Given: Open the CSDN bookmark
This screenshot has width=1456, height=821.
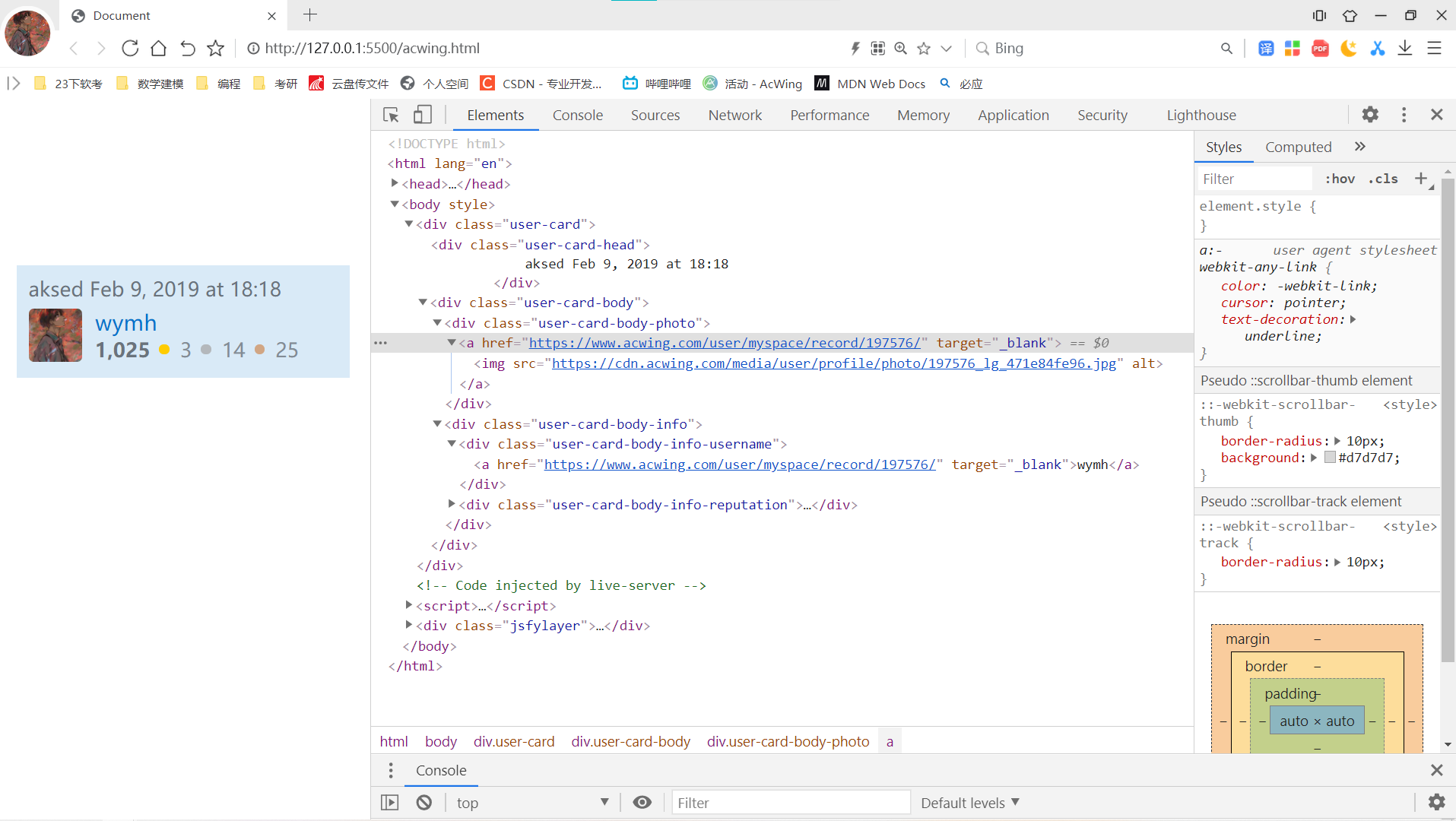Looking at the screenshot, I should pos(541,84).
